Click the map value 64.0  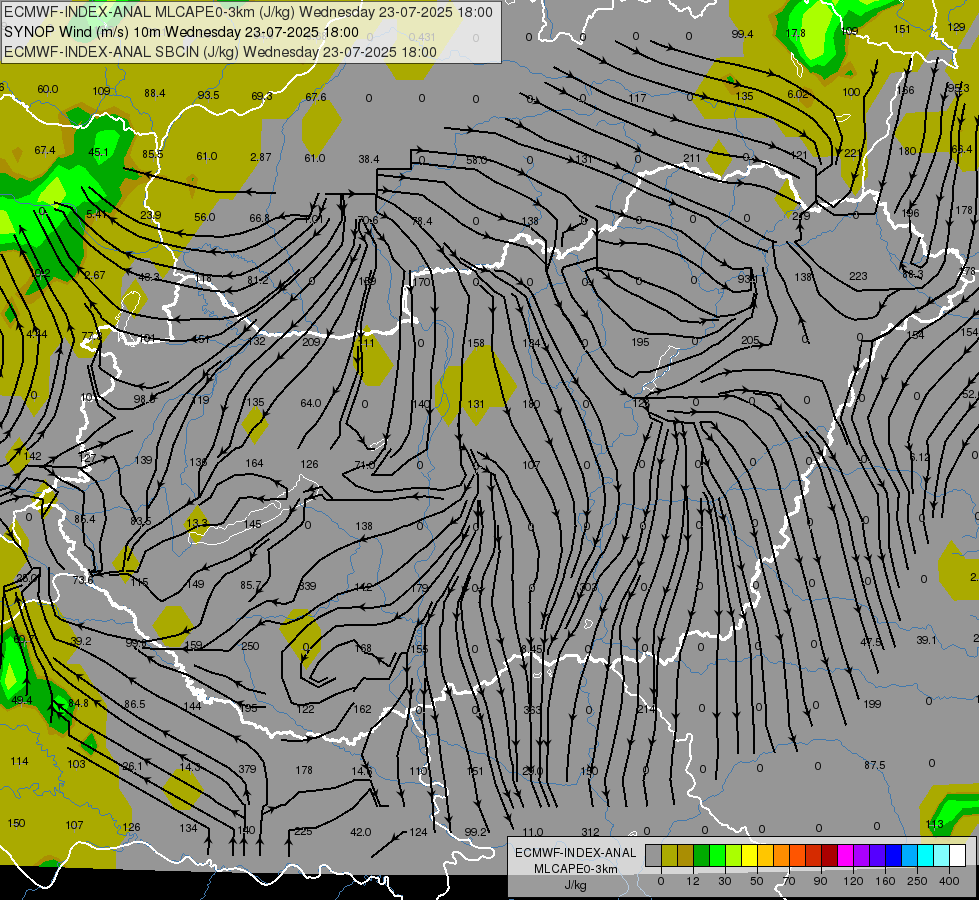pos(310,403)
